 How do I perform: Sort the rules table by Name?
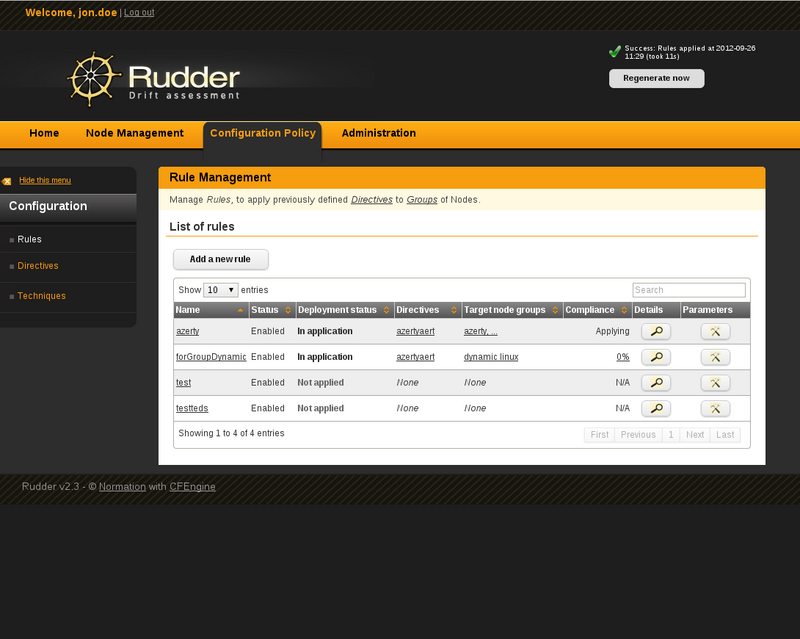(211, 310)
